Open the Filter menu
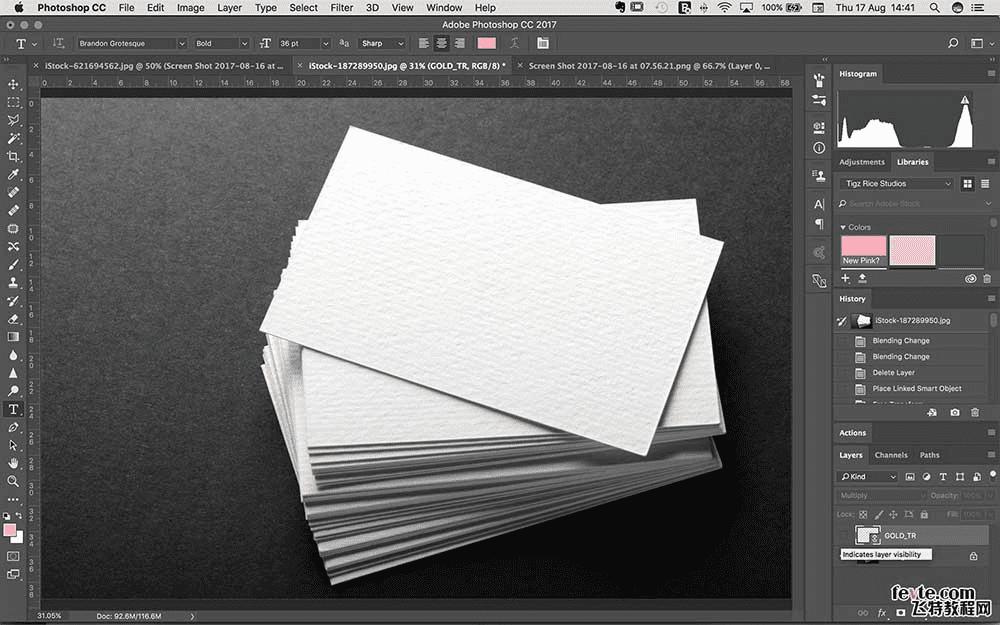The width and height of the screenshot is (1000, 625). (342, 7)
